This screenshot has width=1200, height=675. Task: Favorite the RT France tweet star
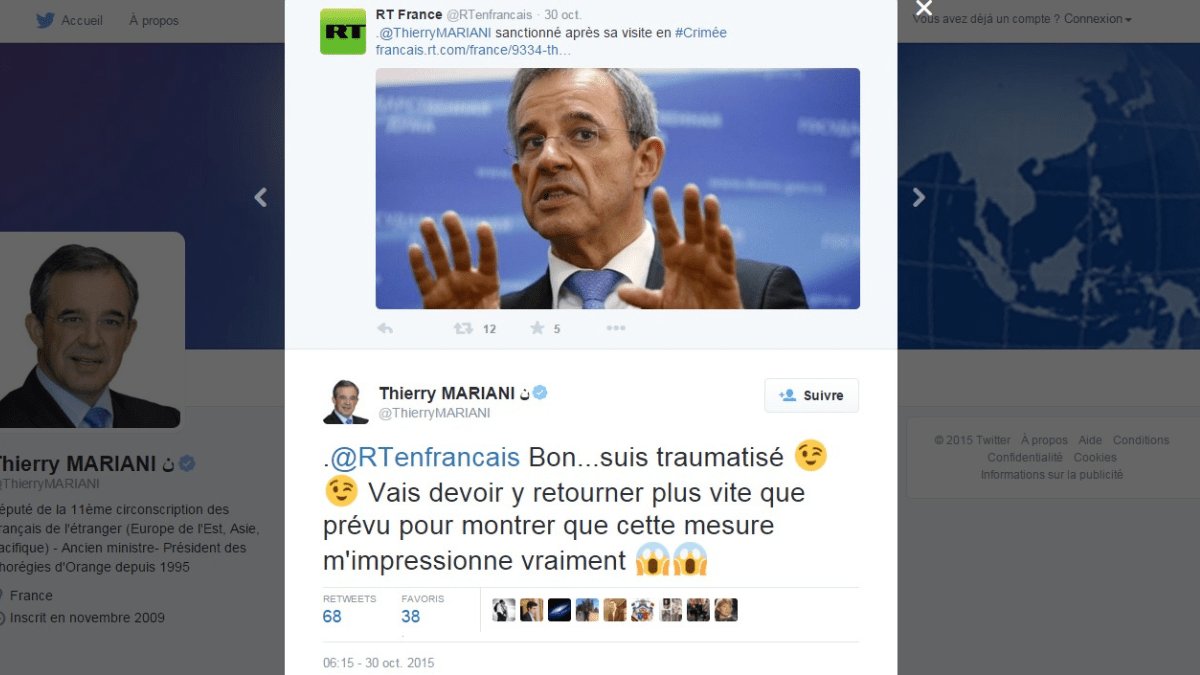[537, 328]
